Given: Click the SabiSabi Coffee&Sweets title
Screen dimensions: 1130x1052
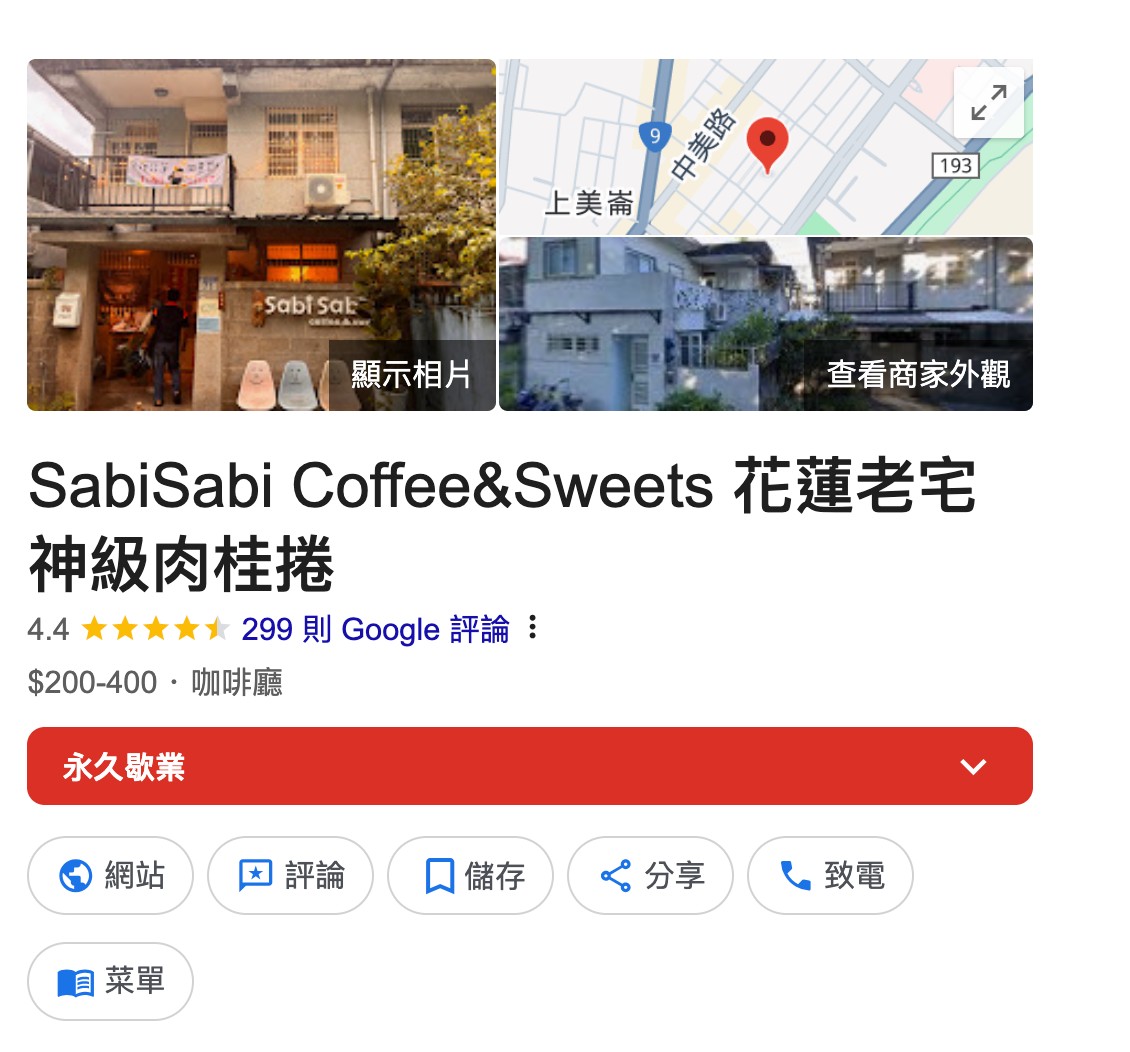Looking at the screenshot, I should (502, 525).
